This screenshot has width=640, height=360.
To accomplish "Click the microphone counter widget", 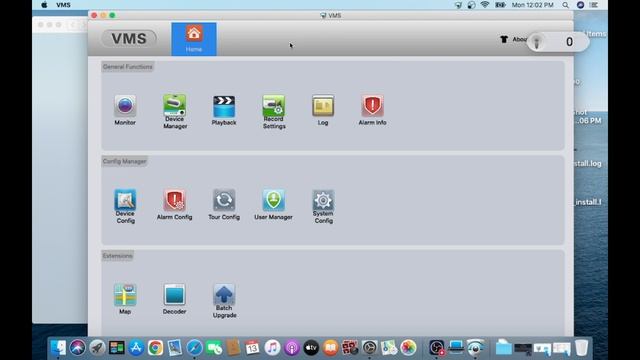I will (x=558, y=42).
